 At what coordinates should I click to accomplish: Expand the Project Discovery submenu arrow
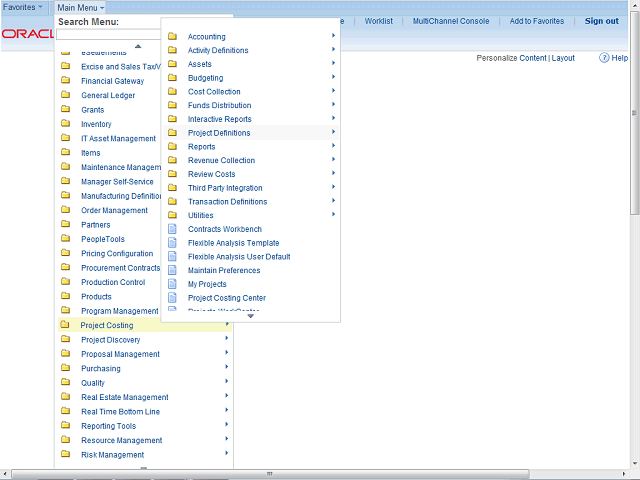227,338
